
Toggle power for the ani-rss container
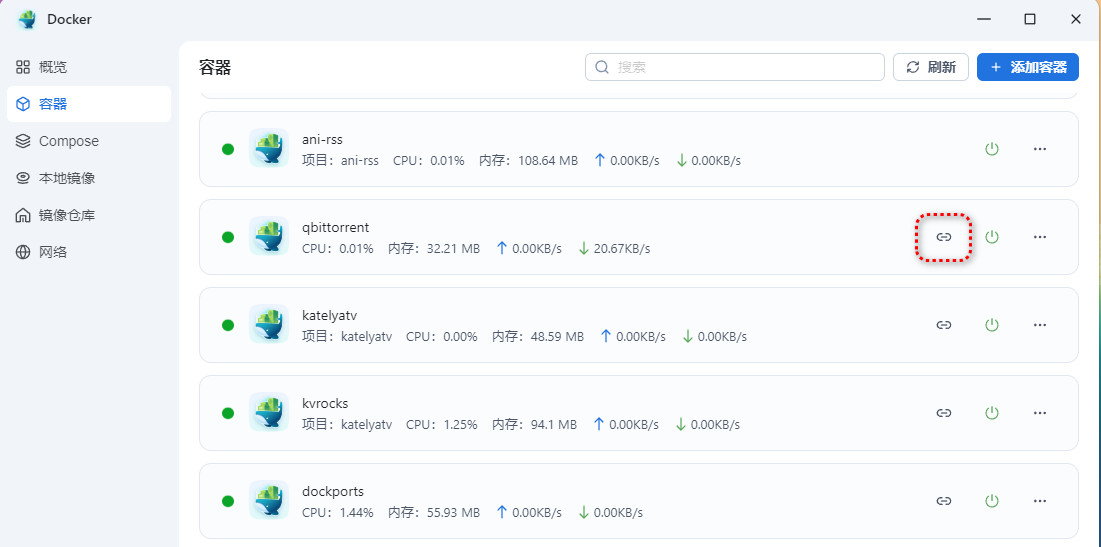[x=992, y=149]
